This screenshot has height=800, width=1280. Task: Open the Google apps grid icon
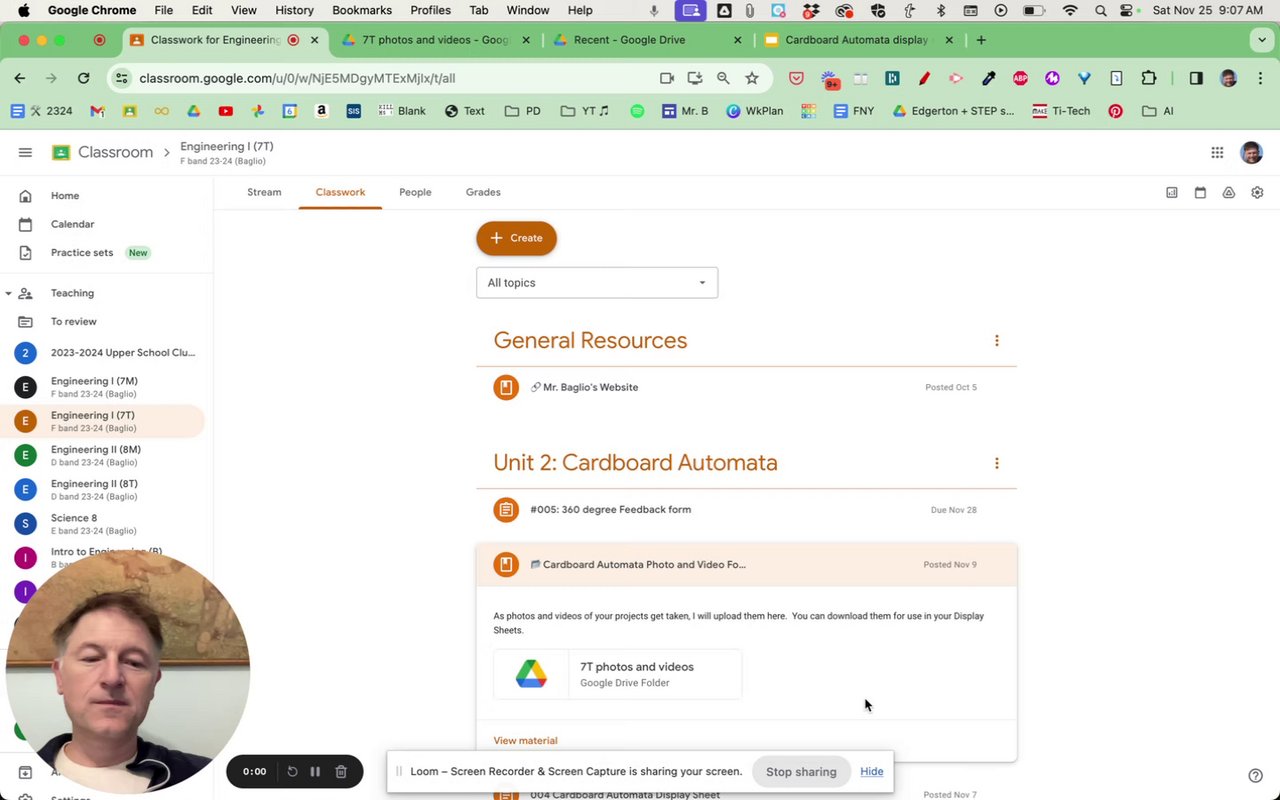(1217, 152)
